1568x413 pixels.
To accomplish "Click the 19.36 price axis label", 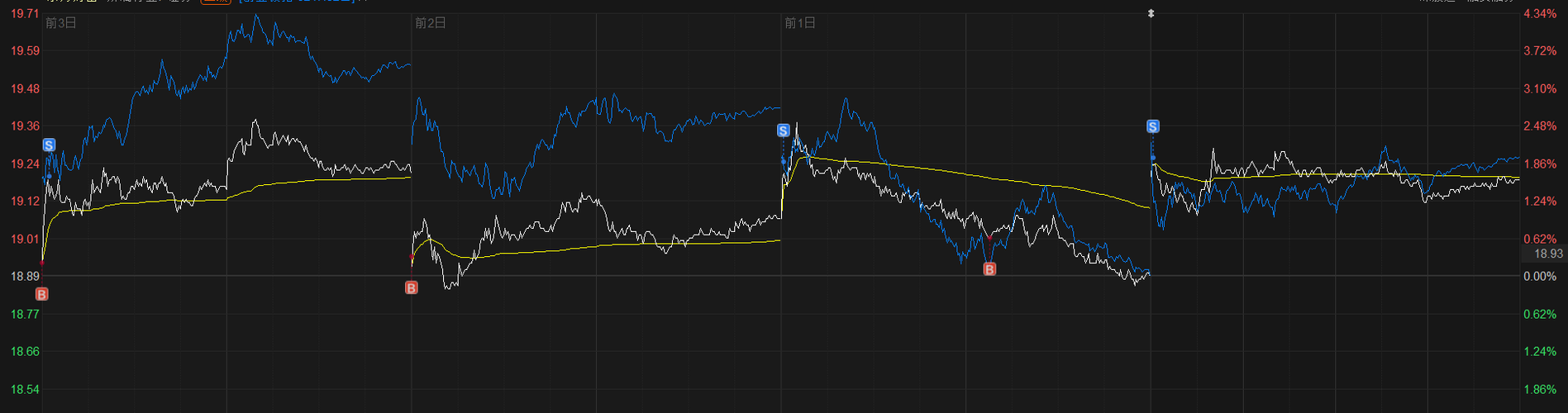I will [25, 126].
